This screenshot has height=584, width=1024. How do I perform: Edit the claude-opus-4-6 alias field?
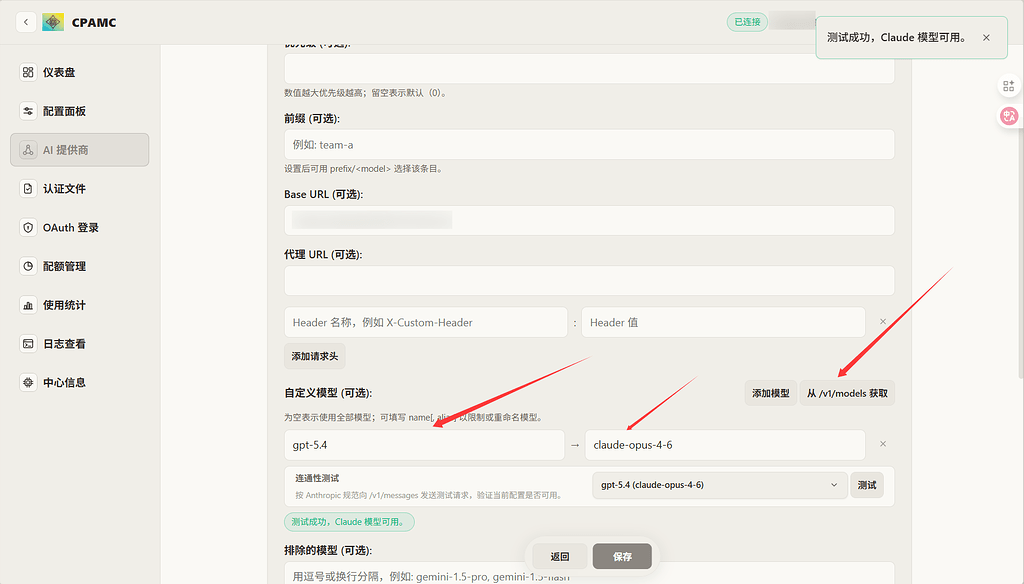tap(725, 445)
